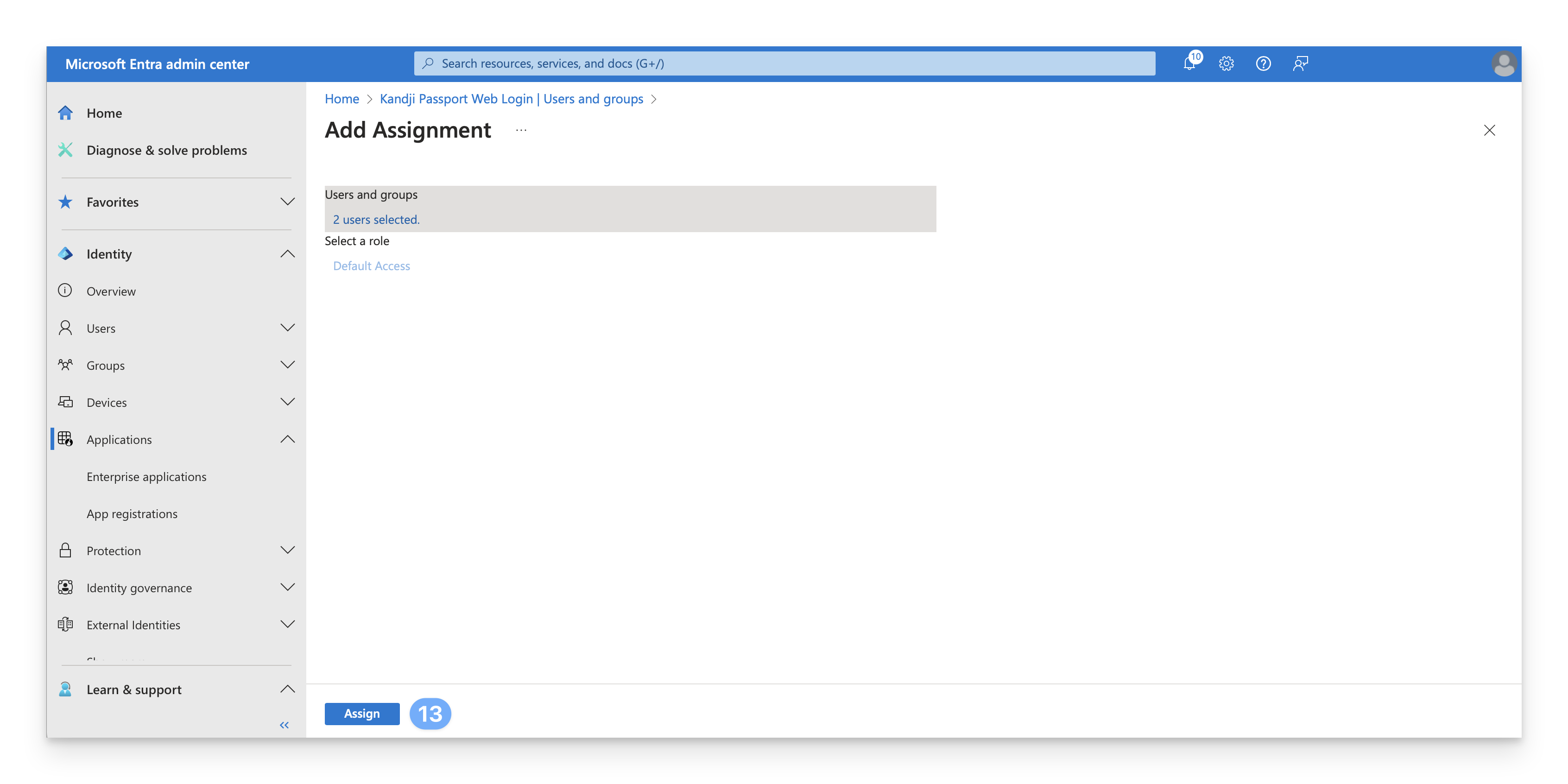Open the notifications bell icon
1568x784 pixels.
pos(1189,63)
